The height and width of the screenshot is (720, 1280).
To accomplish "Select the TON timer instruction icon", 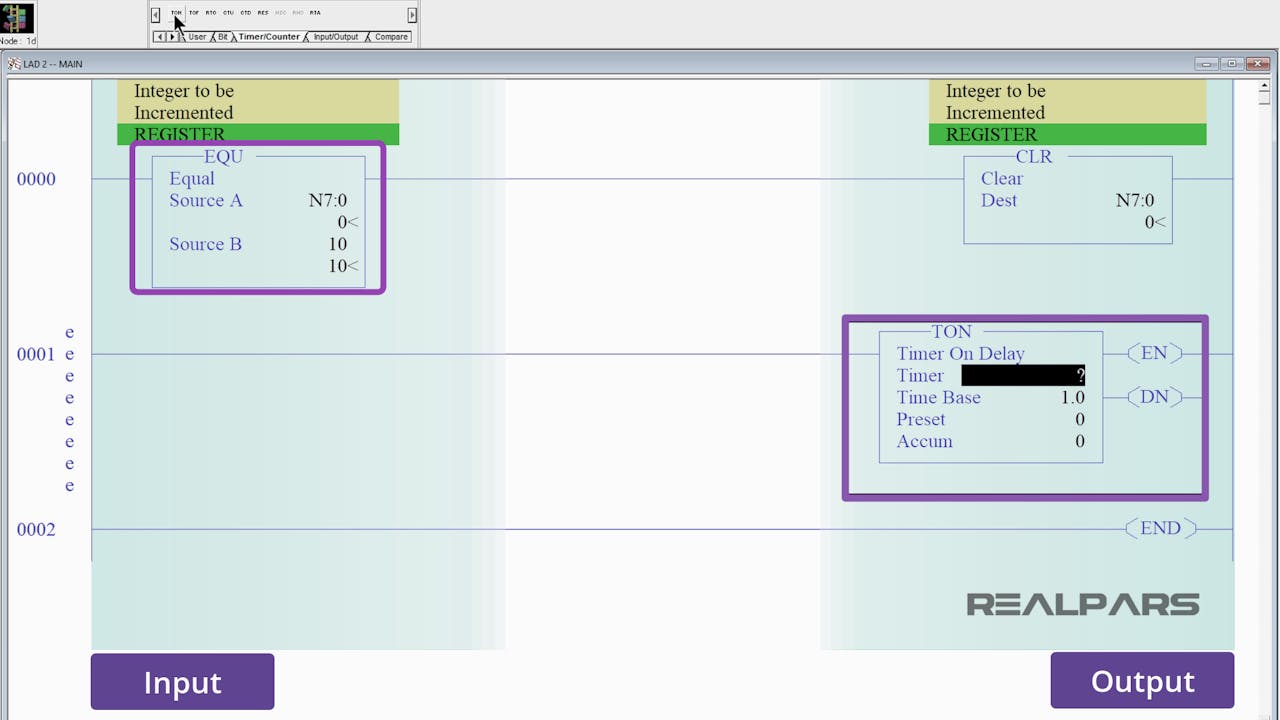I will pos(177,13).
